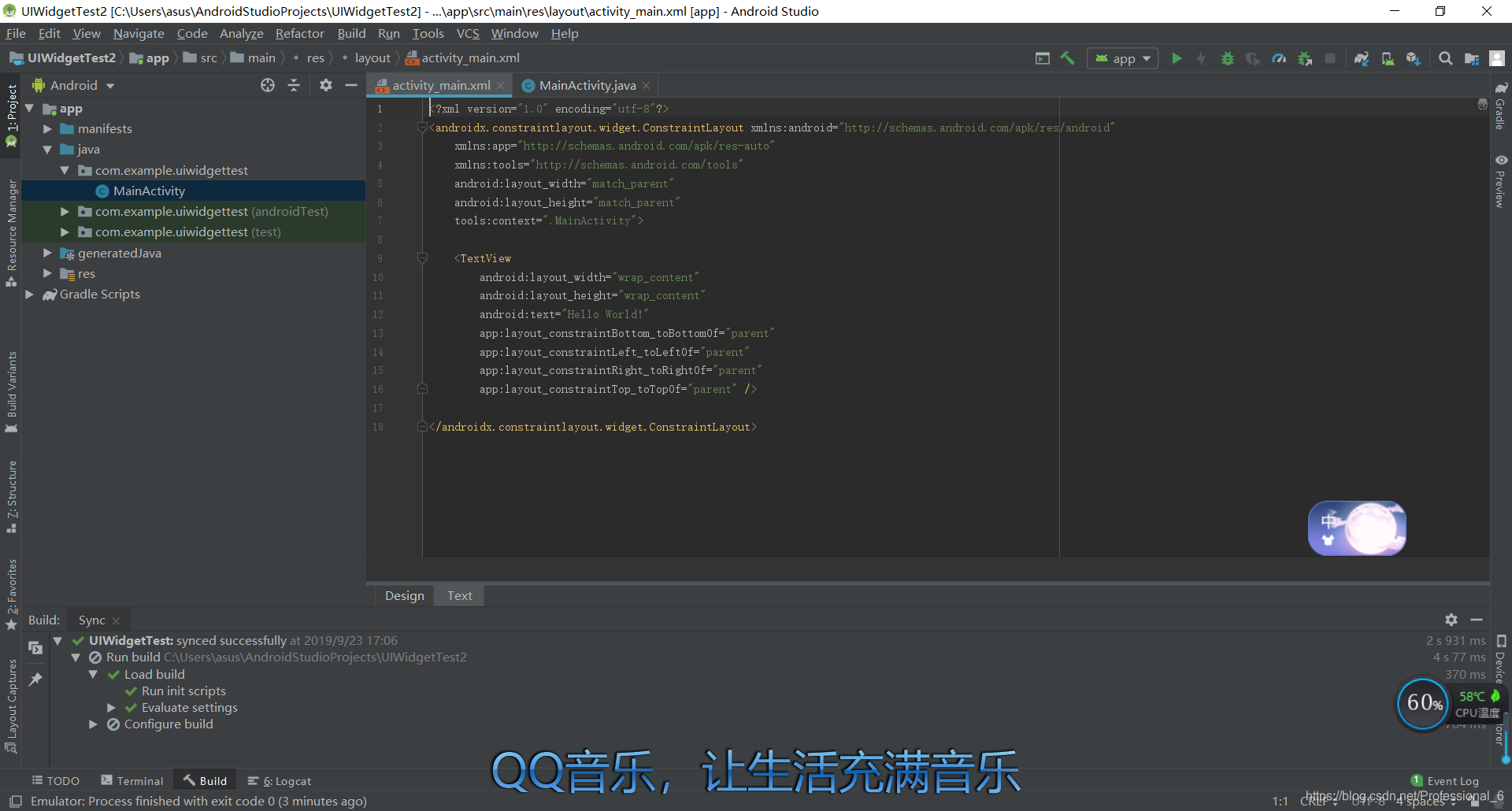This screenshot has width=1512, height=811.
Task: Open the Event Log
Action: coord(1445,781)
